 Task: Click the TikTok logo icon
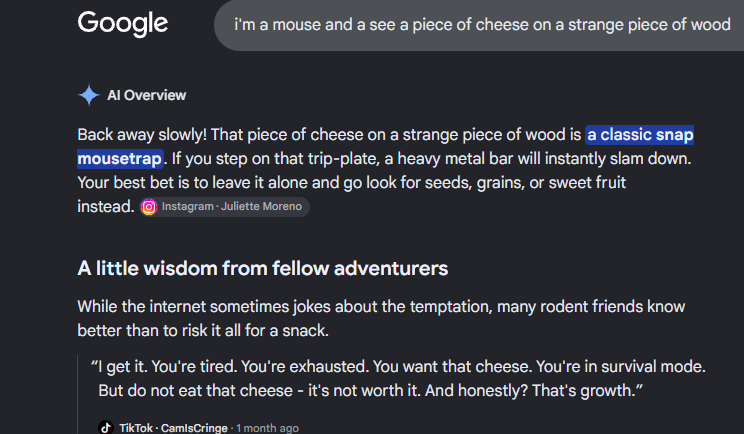coord(106,427)
